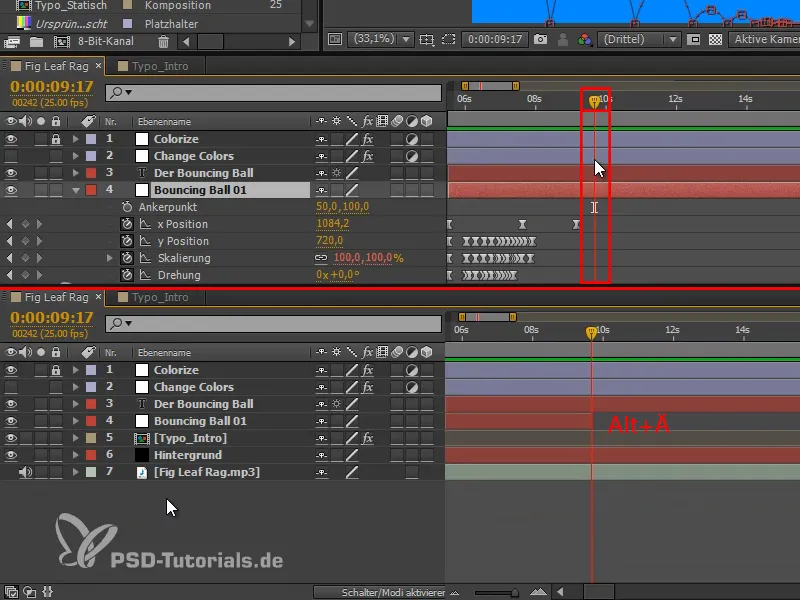Toggle the transparency grid checkerboard icon
The width and height of the screenshot is (800, 600).
coord(715,39)
